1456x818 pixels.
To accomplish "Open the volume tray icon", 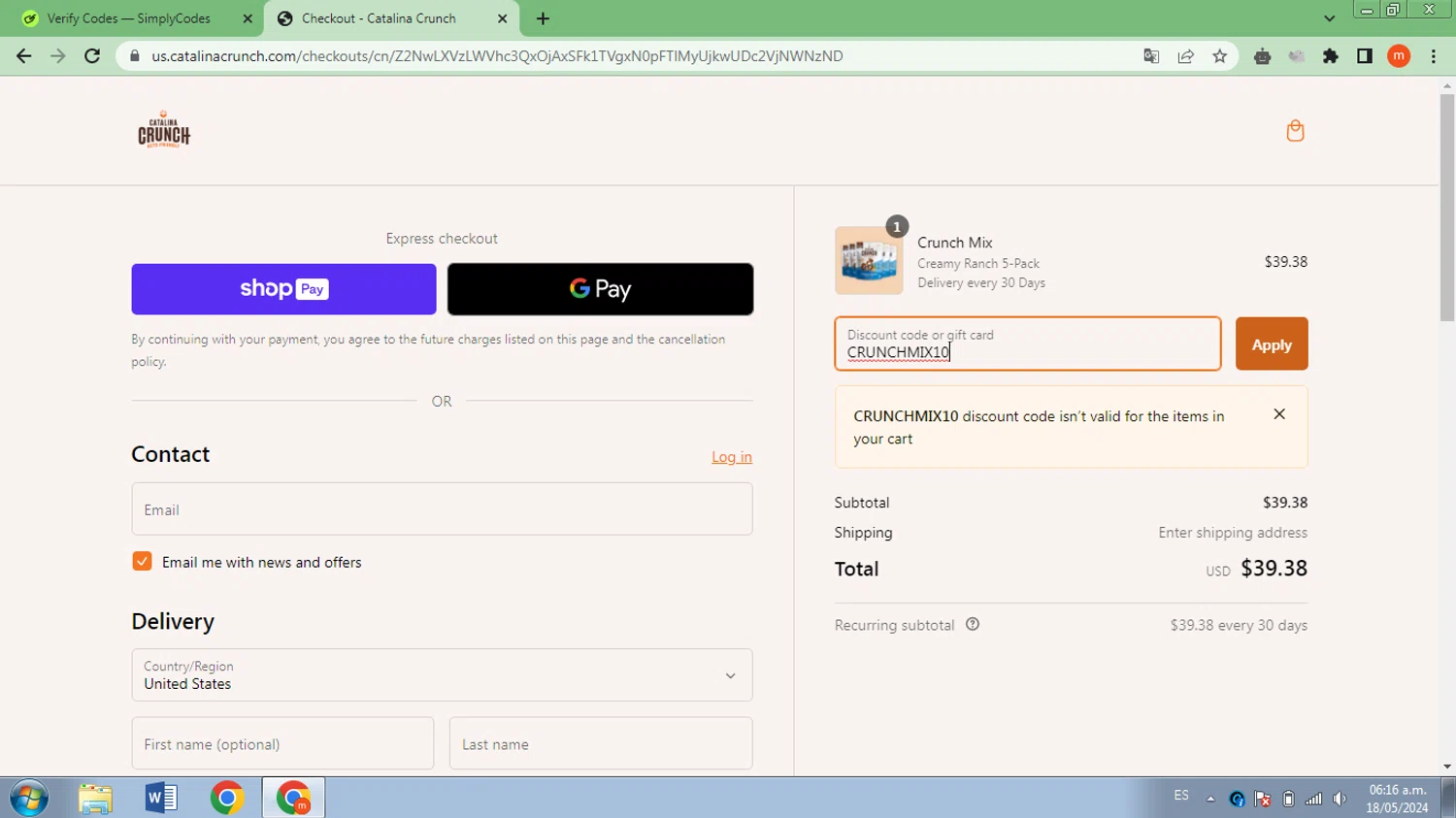I will click(1340, 799).
